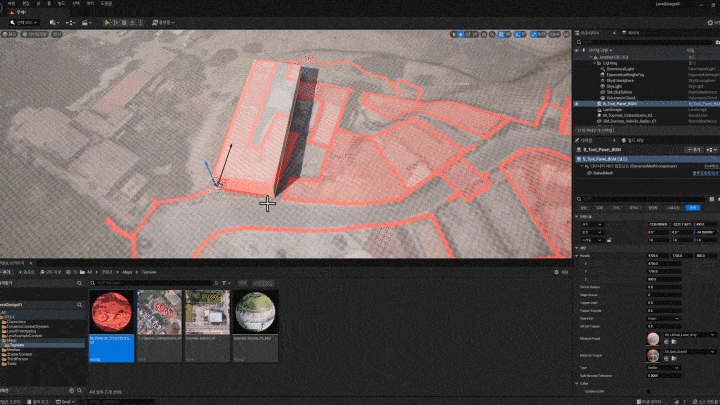Toggle the scale lock icon

click(609, 240)
